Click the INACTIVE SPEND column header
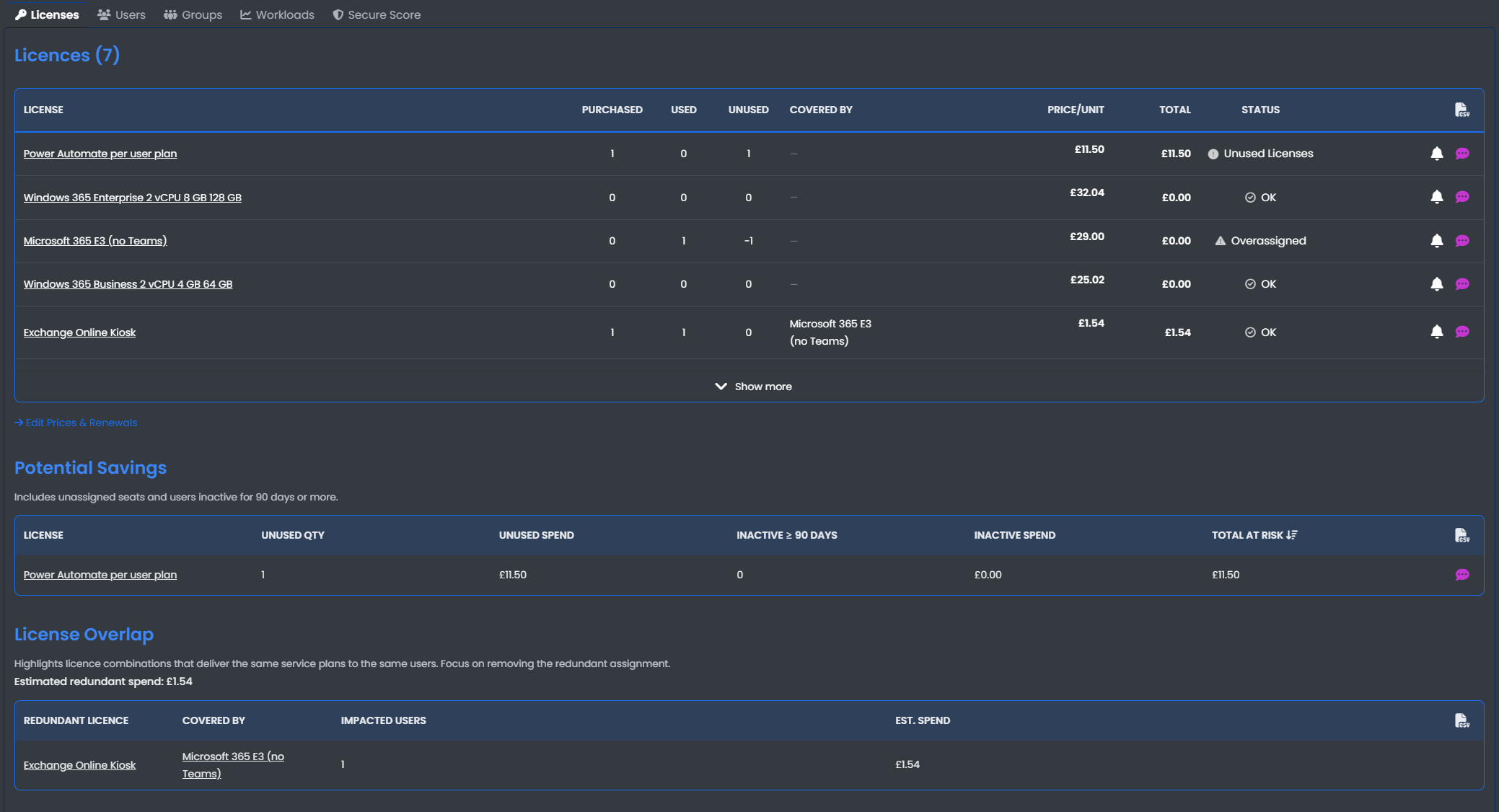This screenshot has width=1499, height=812. point(1015,535)
